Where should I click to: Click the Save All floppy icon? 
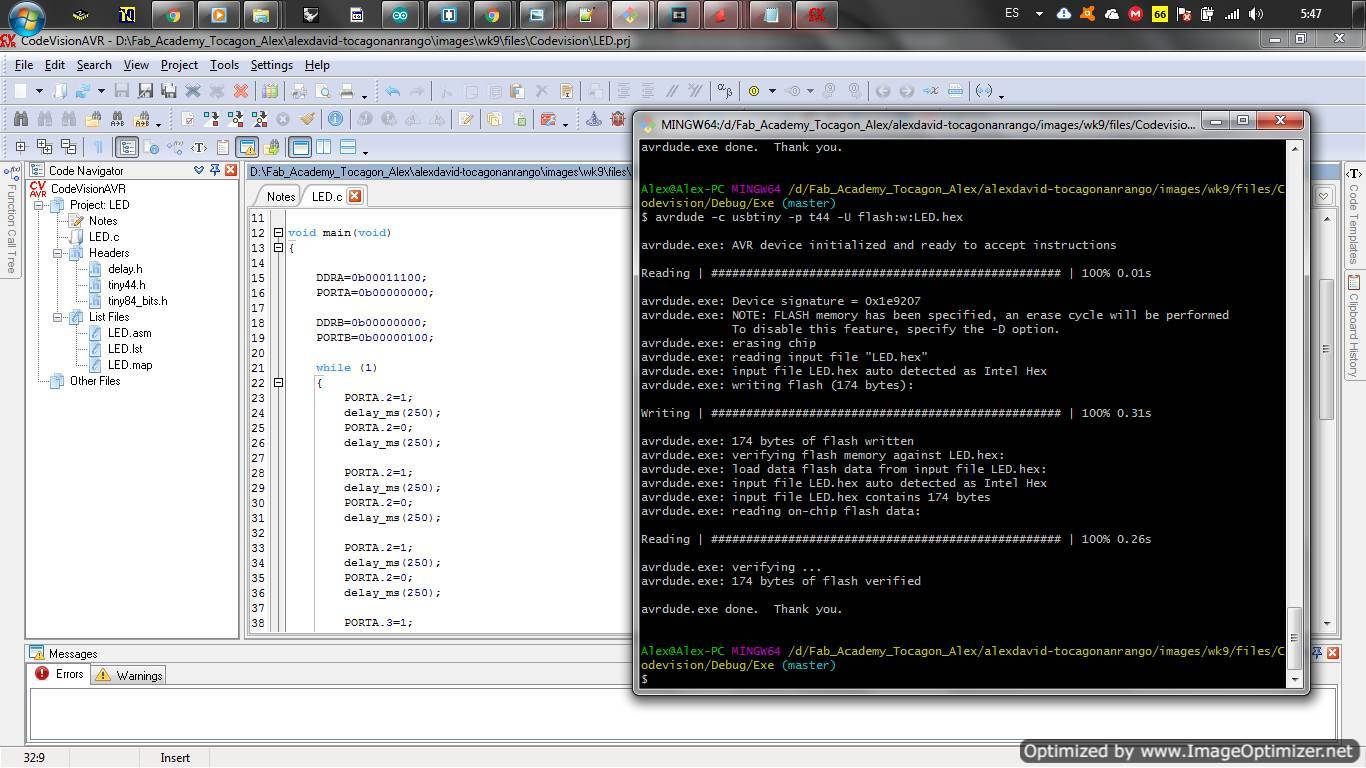168,91
